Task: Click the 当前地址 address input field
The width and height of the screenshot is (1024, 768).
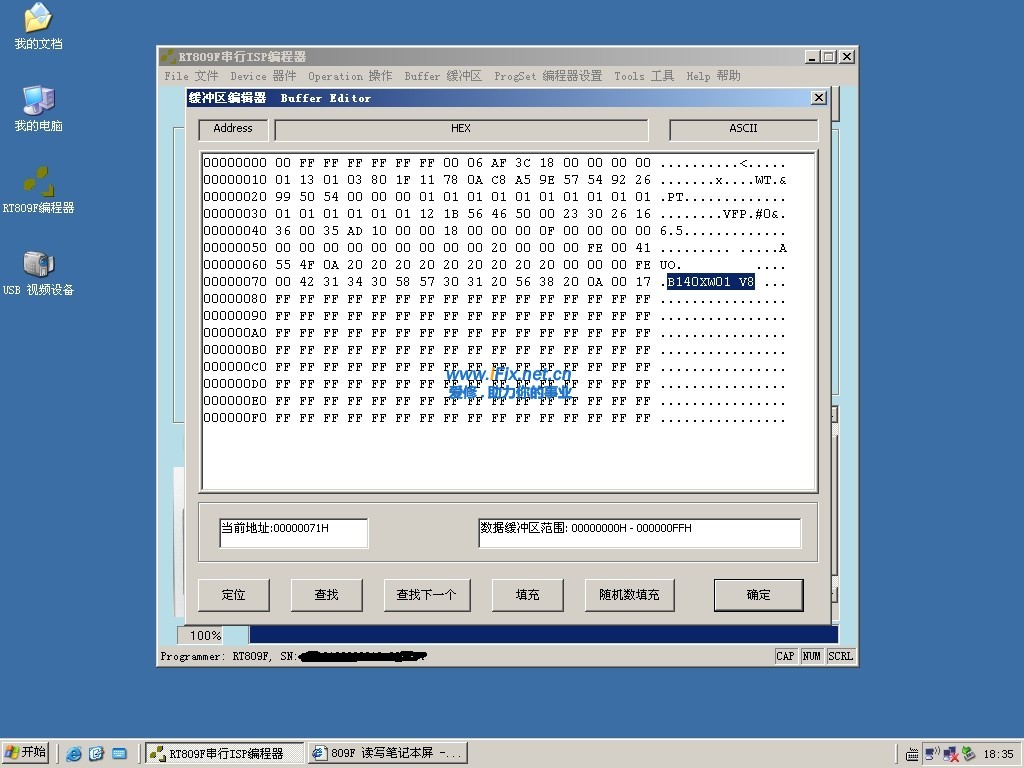Action: click(293, 533)
